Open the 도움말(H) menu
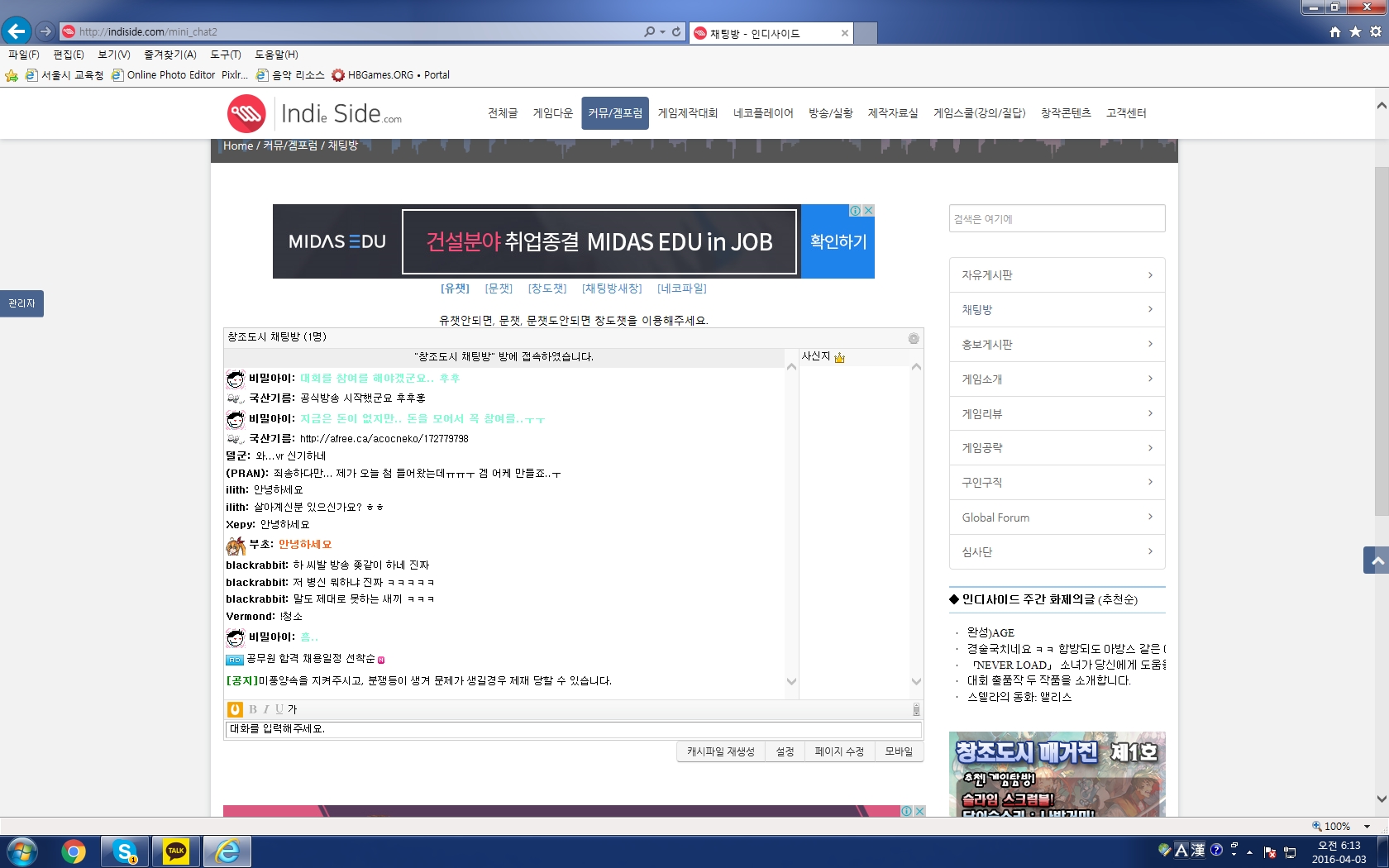 (276, 55)
